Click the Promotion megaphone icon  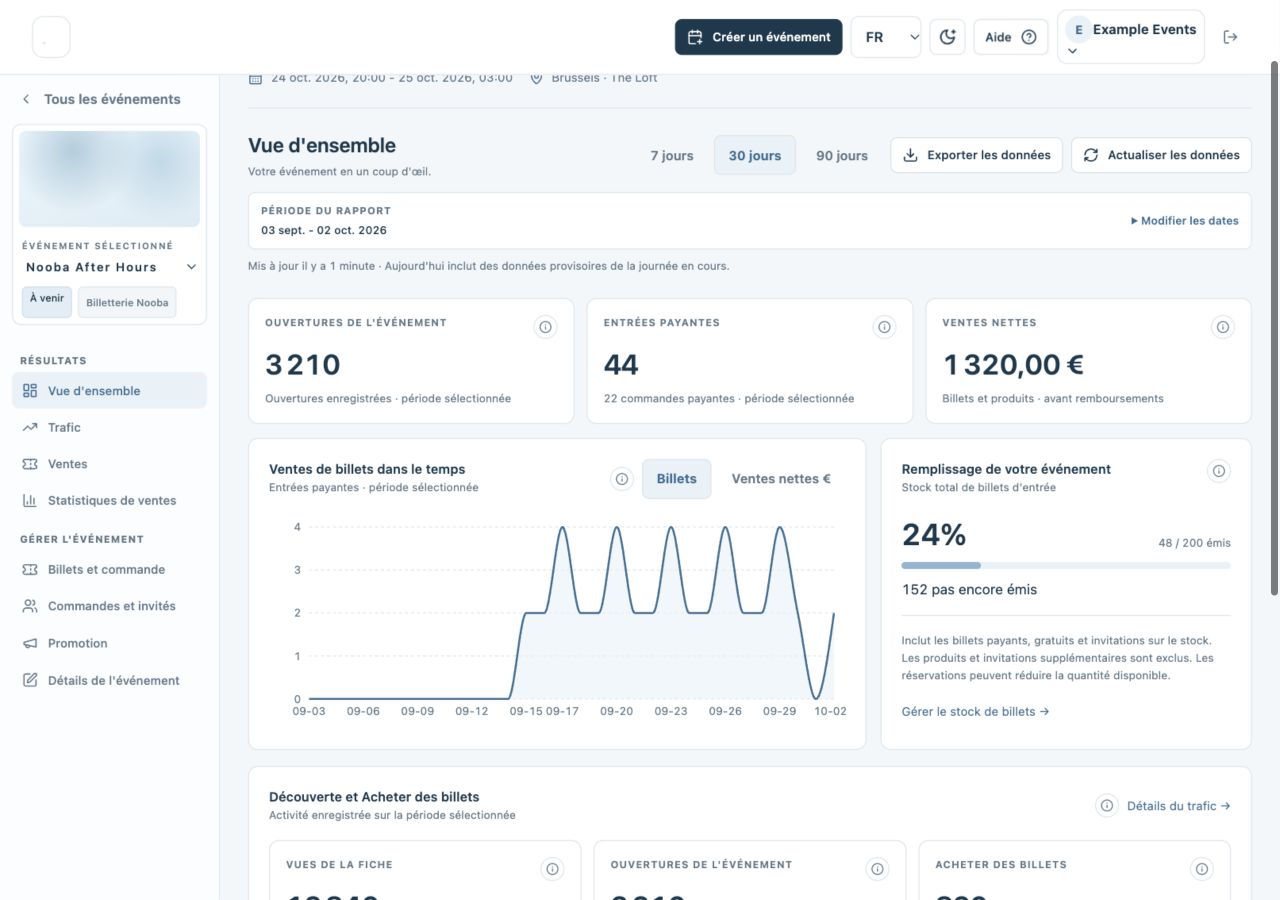coord(30,644)
